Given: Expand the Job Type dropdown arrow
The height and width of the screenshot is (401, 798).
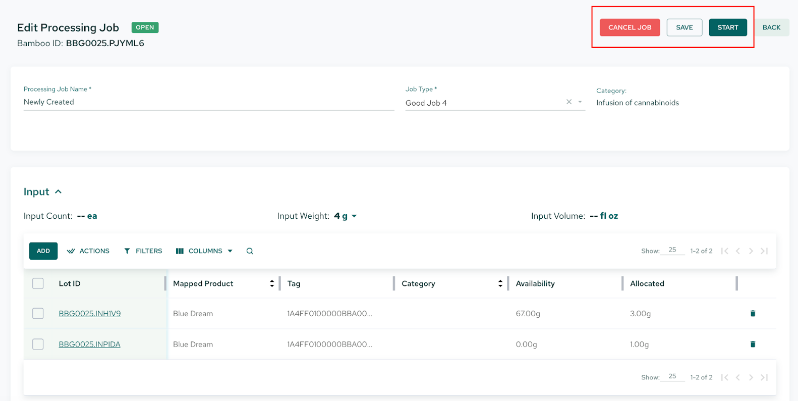Looking at the screenshot, I should pos(580,102).
